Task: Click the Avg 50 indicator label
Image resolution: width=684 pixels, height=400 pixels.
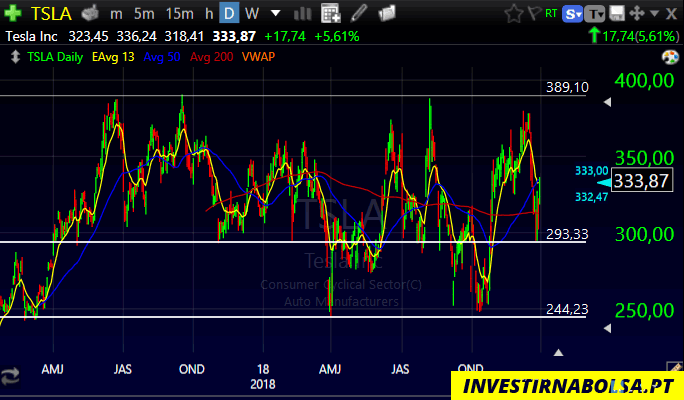Action: [x=162, y=57]
